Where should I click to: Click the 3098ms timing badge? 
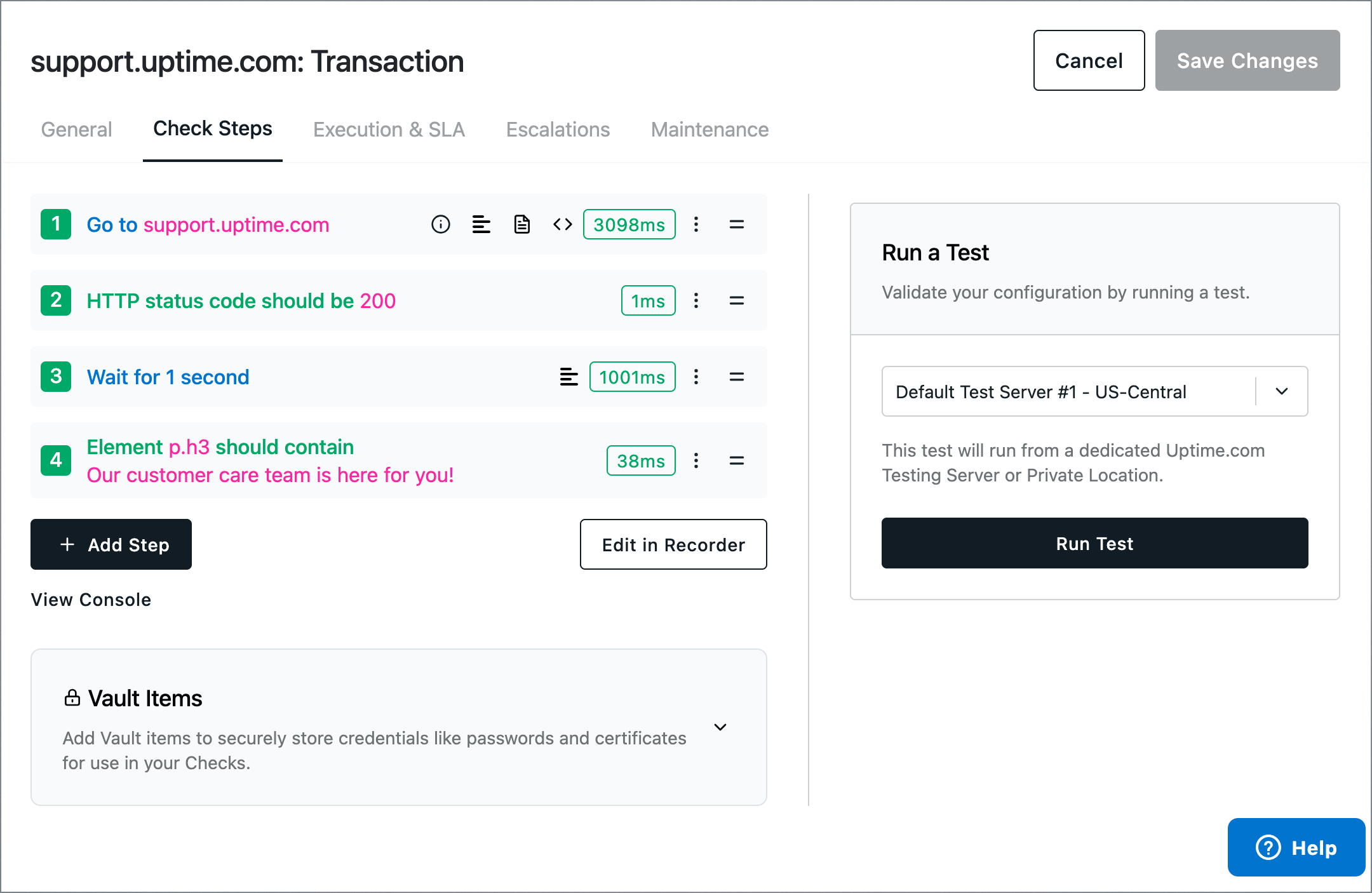point(629,224)
